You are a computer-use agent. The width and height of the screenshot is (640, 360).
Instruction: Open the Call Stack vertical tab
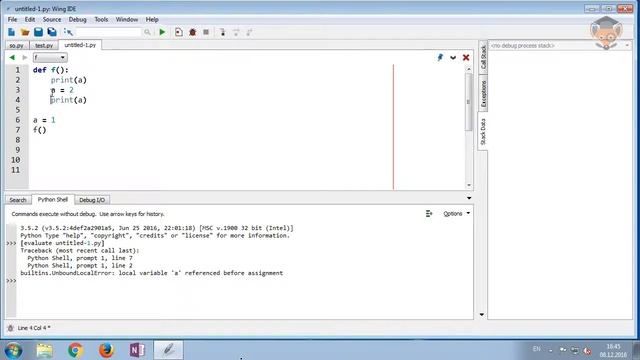click(483, 57)
